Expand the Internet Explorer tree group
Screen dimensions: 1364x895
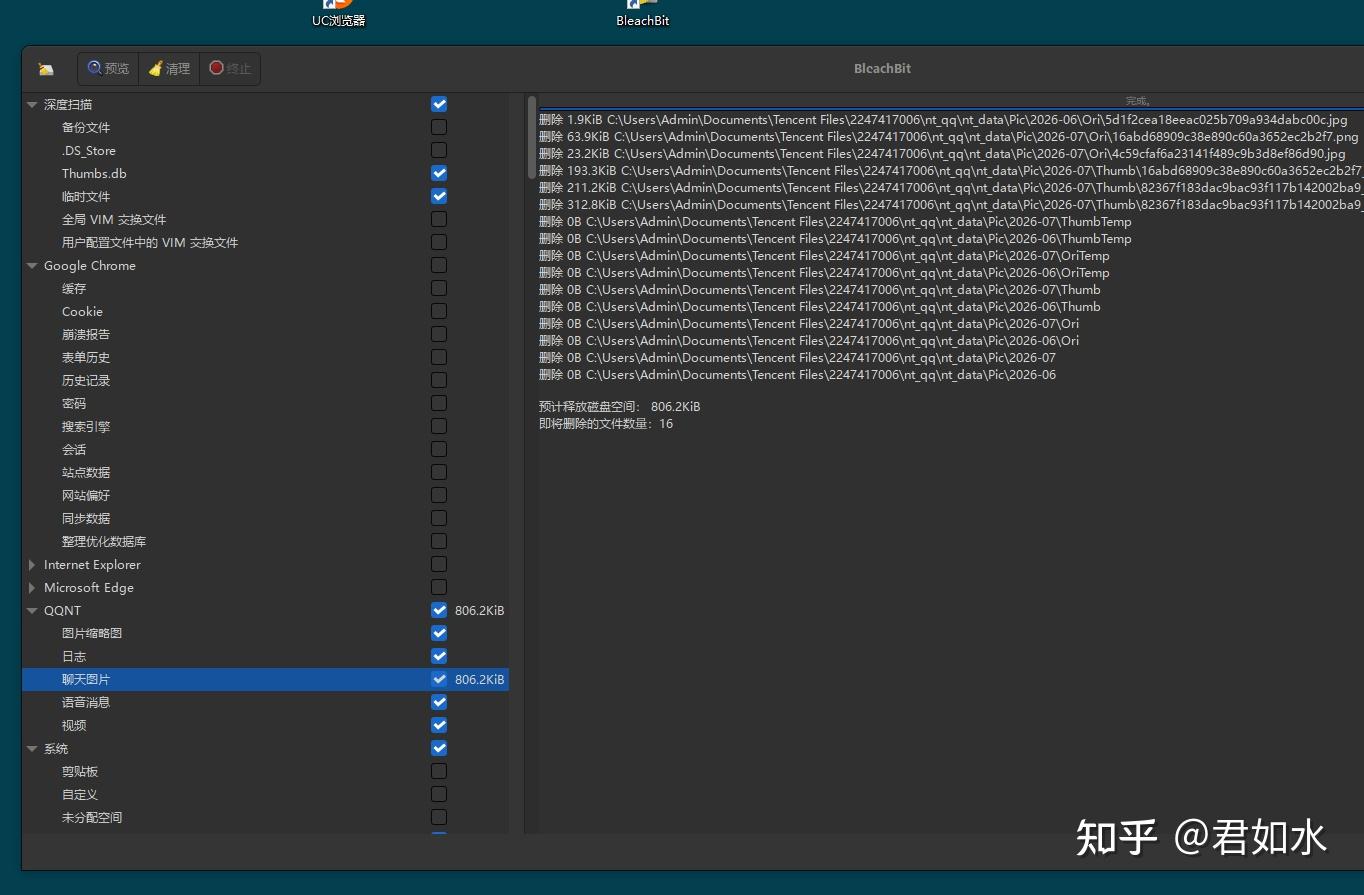coord(32,565)
